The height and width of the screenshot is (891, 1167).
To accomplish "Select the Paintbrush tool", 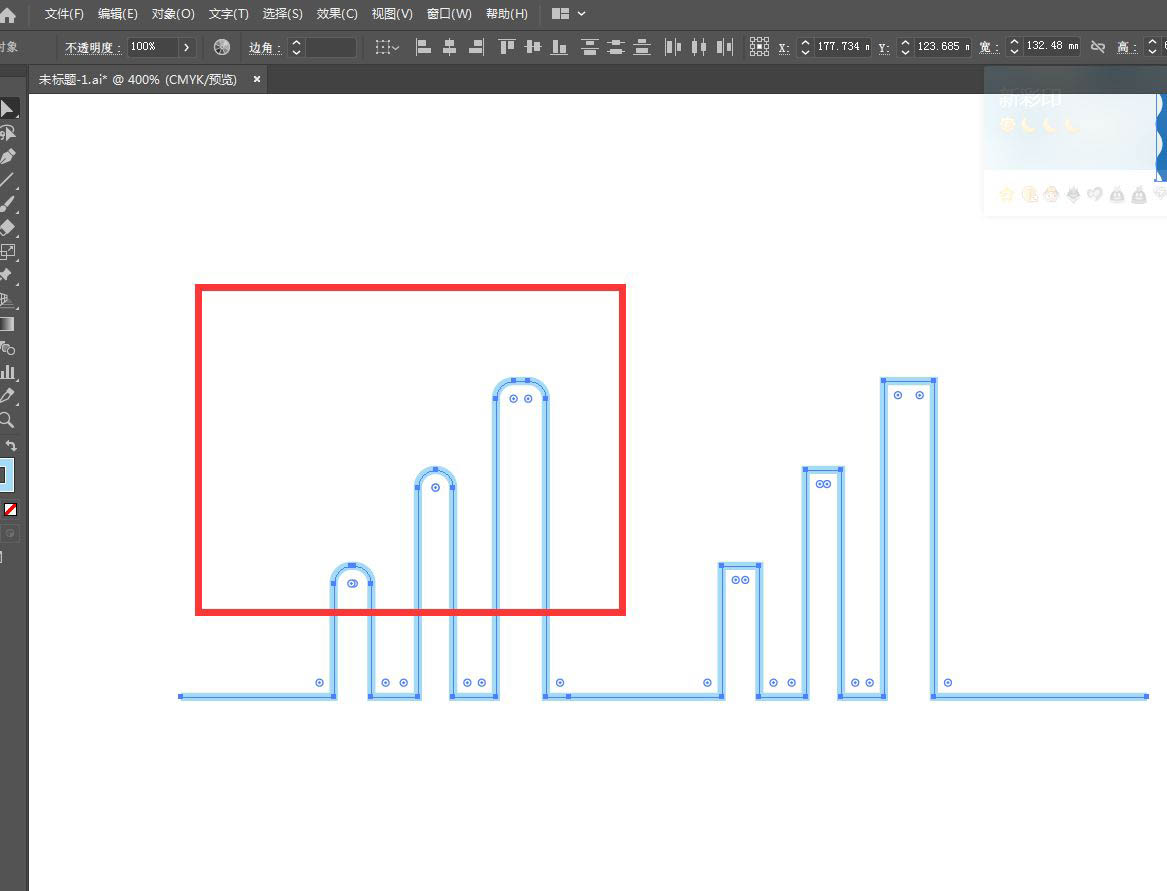I will (7, 204).
